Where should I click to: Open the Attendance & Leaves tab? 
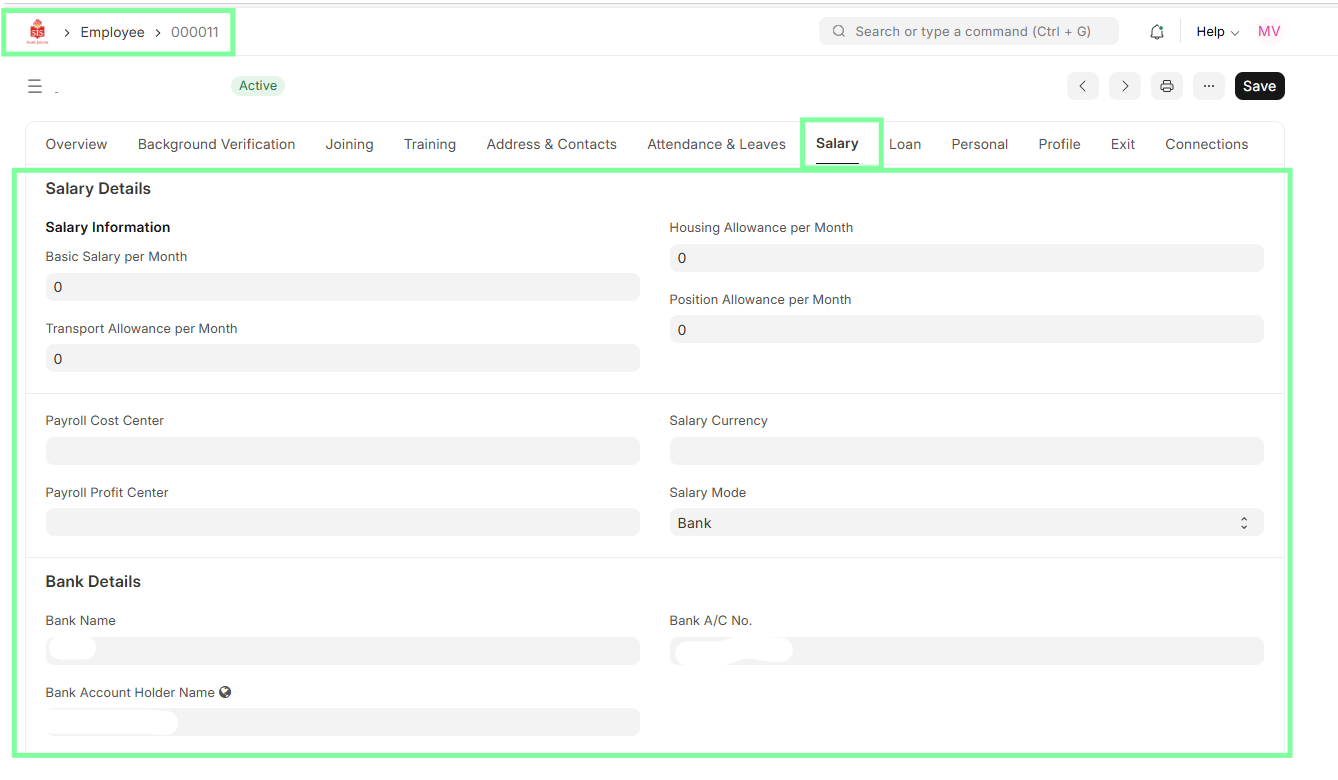click(716, 144)
